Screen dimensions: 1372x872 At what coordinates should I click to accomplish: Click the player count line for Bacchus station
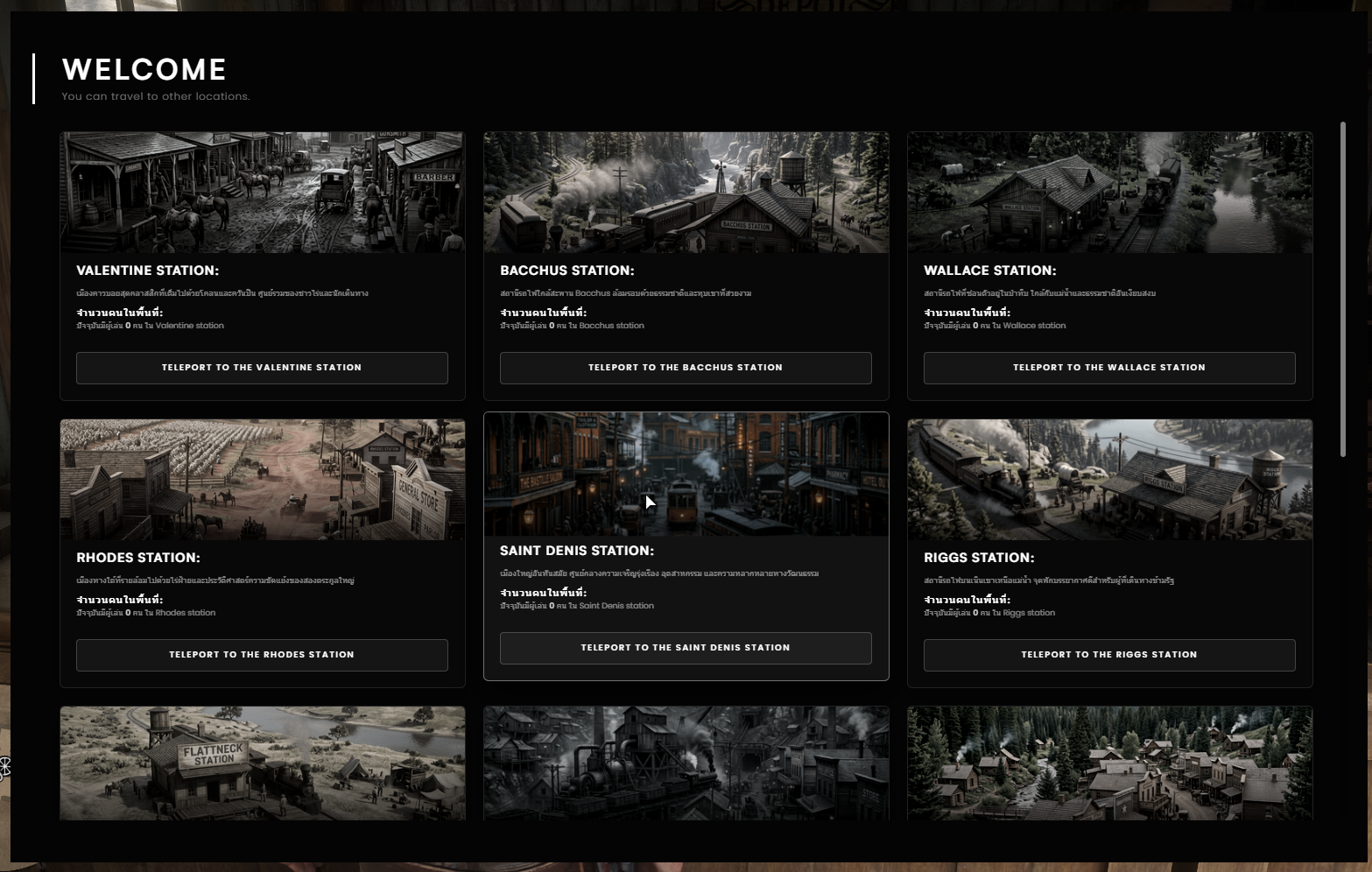[x=573, y=326]
